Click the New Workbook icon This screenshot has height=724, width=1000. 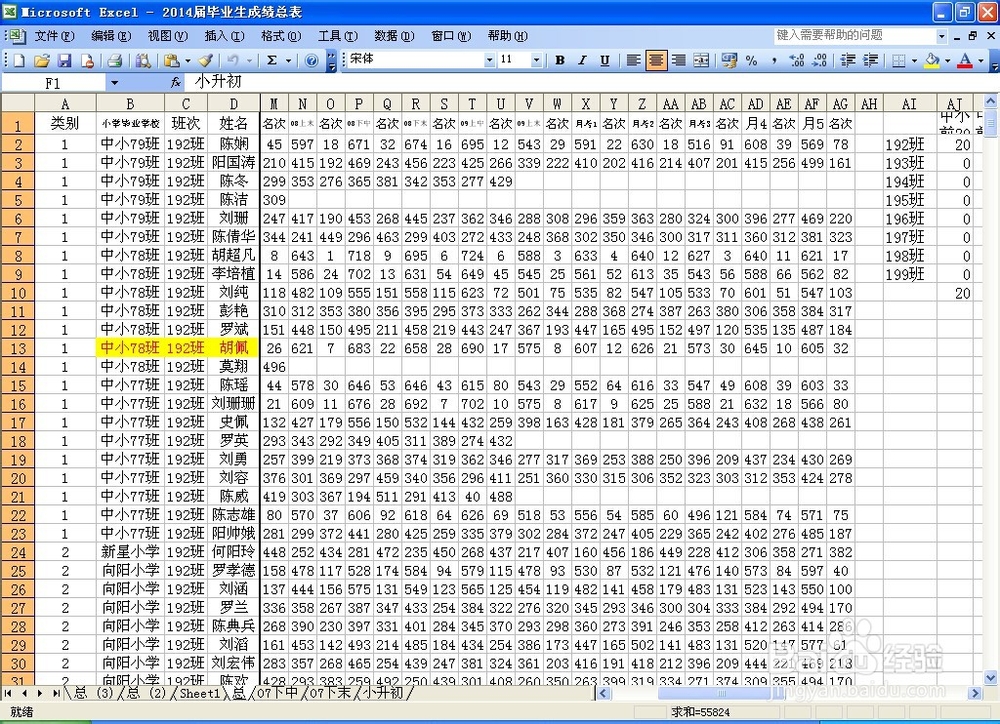(x=18, y=60)
